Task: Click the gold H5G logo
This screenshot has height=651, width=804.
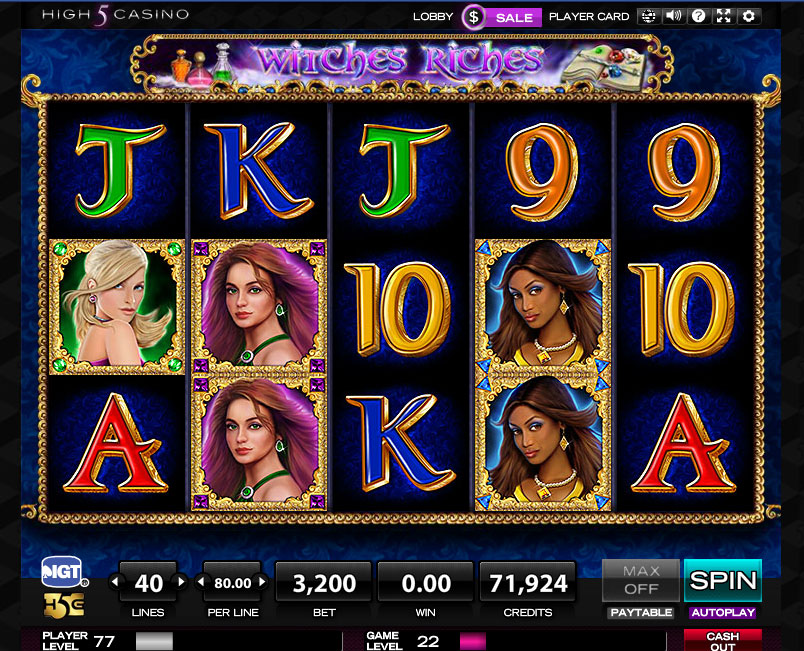Action: click(64, 606)
